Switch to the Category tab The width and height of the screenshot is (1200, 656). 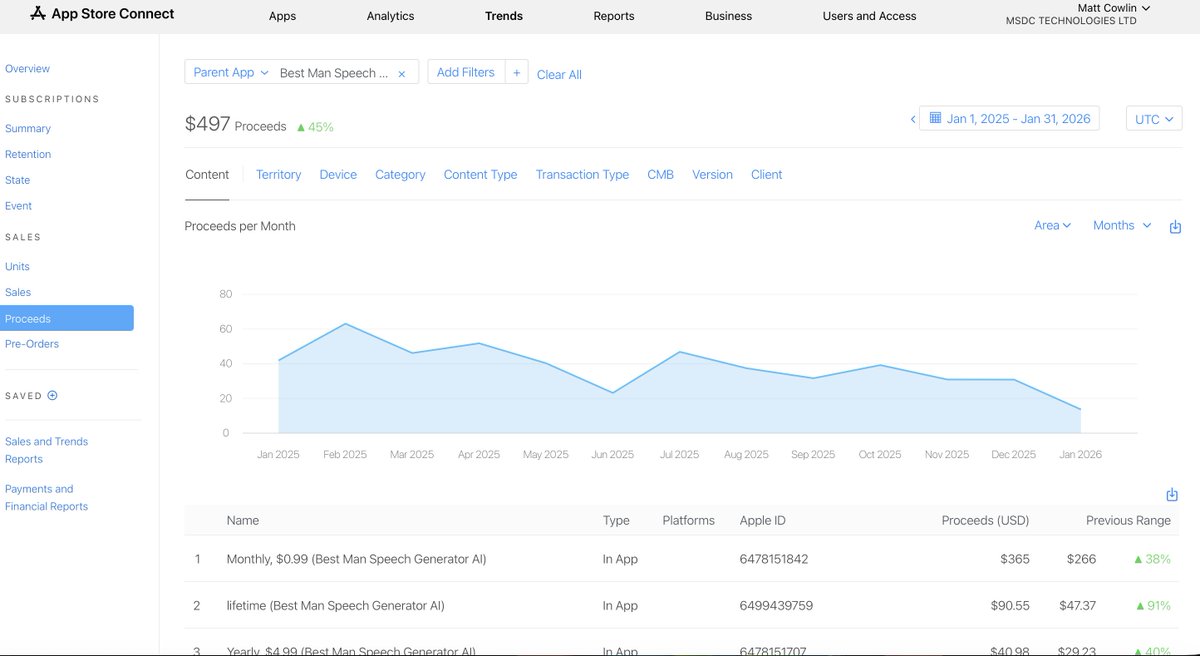pyautogui.click(x=400, y=174)
